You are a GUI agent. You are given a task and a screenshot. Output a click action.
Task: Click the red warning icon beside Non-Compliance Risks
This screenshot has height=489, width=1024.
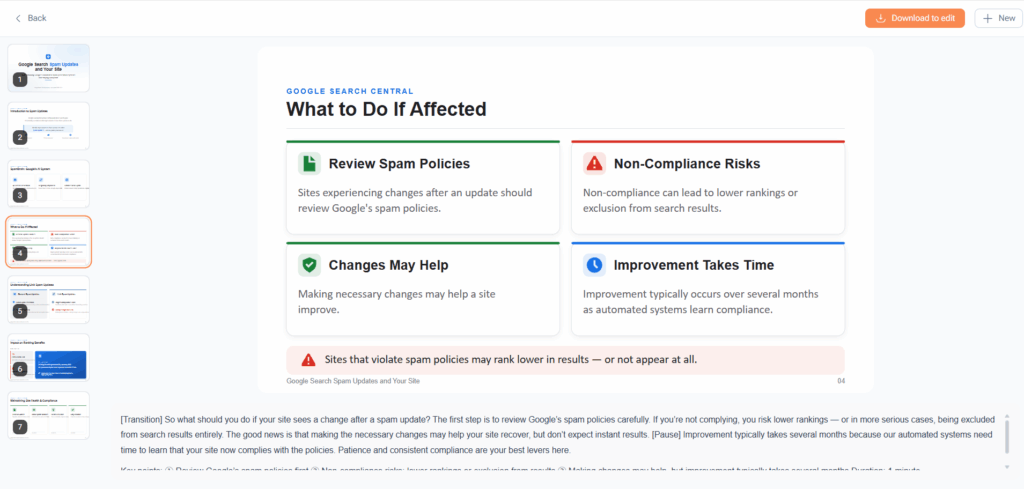[594, 164]
